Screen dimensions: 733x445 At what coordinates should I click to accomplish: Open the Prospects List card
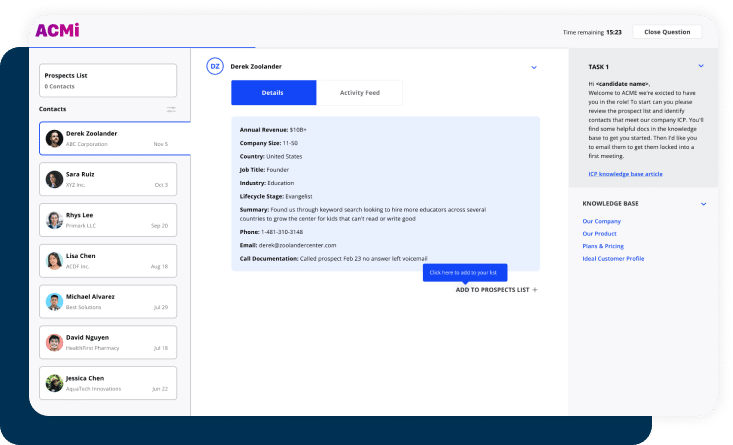pos(108,80)
